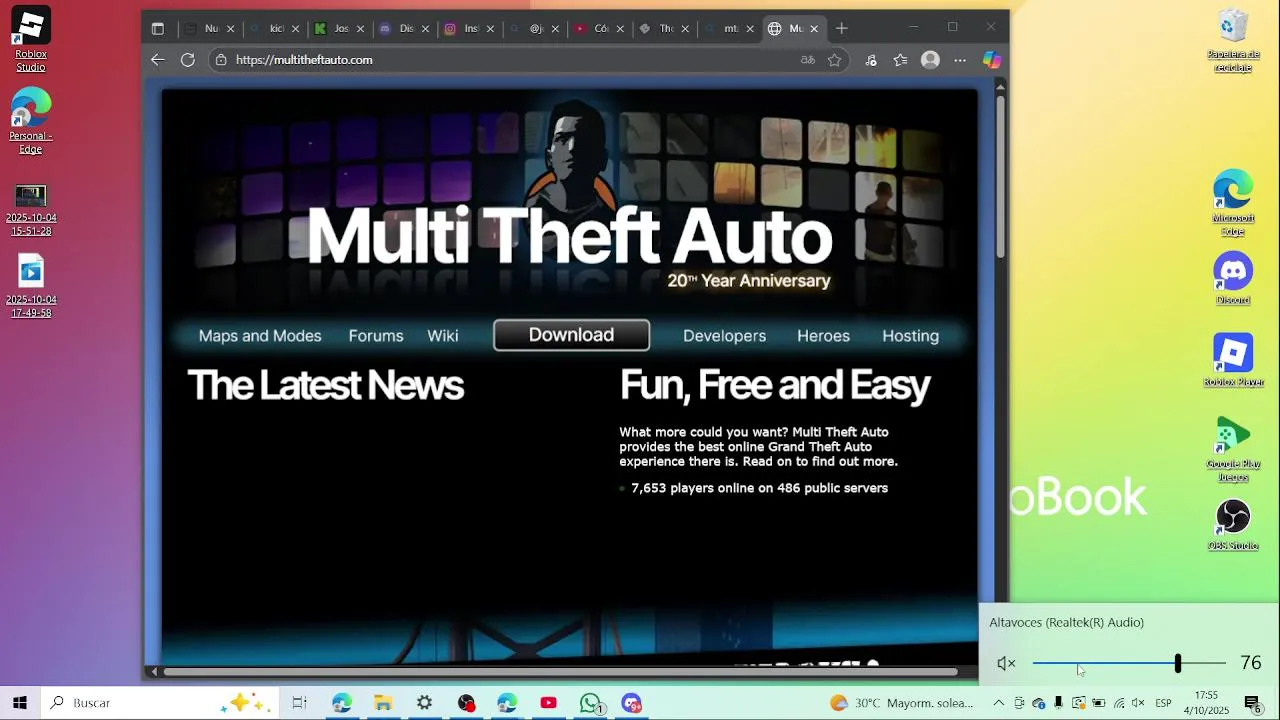Open WhatsApp from the taskbar
The width and height of the screenshot is (1280, 720).
pos(590,703)
